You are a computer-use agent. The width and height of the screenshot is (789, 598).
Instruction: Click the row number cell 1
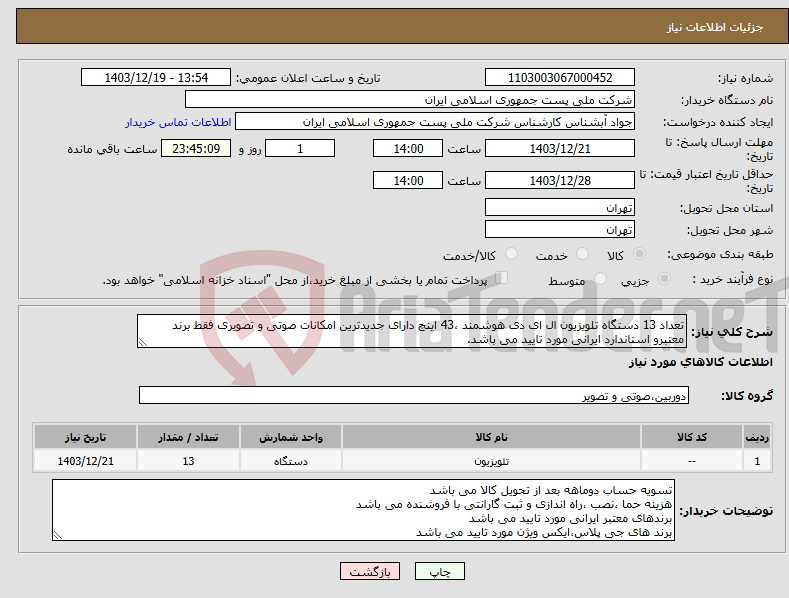pyautogui.click(x=757, y=461)
